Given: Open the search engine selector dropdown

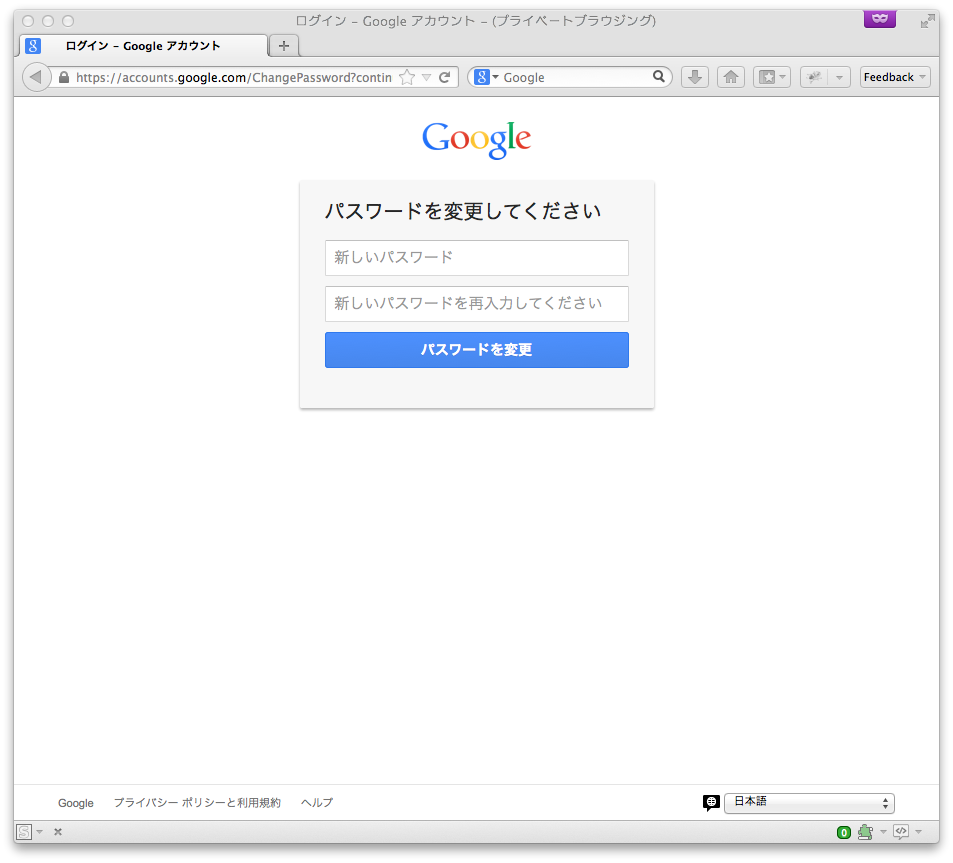Looking at the screenshot, I should (486, 77).
